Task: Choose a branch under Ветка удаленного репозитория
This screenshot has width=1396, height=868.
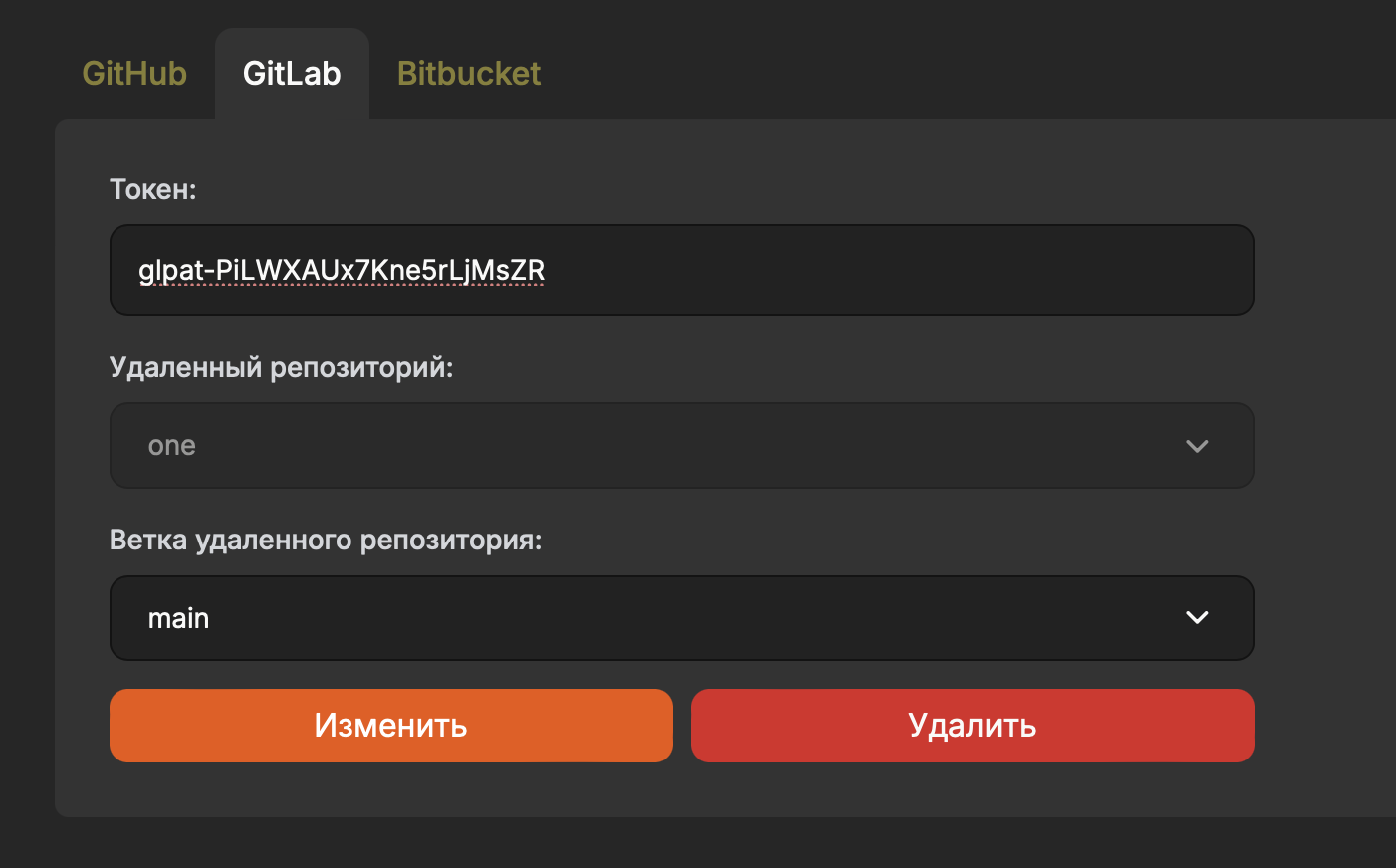Action: click(681, 618)
